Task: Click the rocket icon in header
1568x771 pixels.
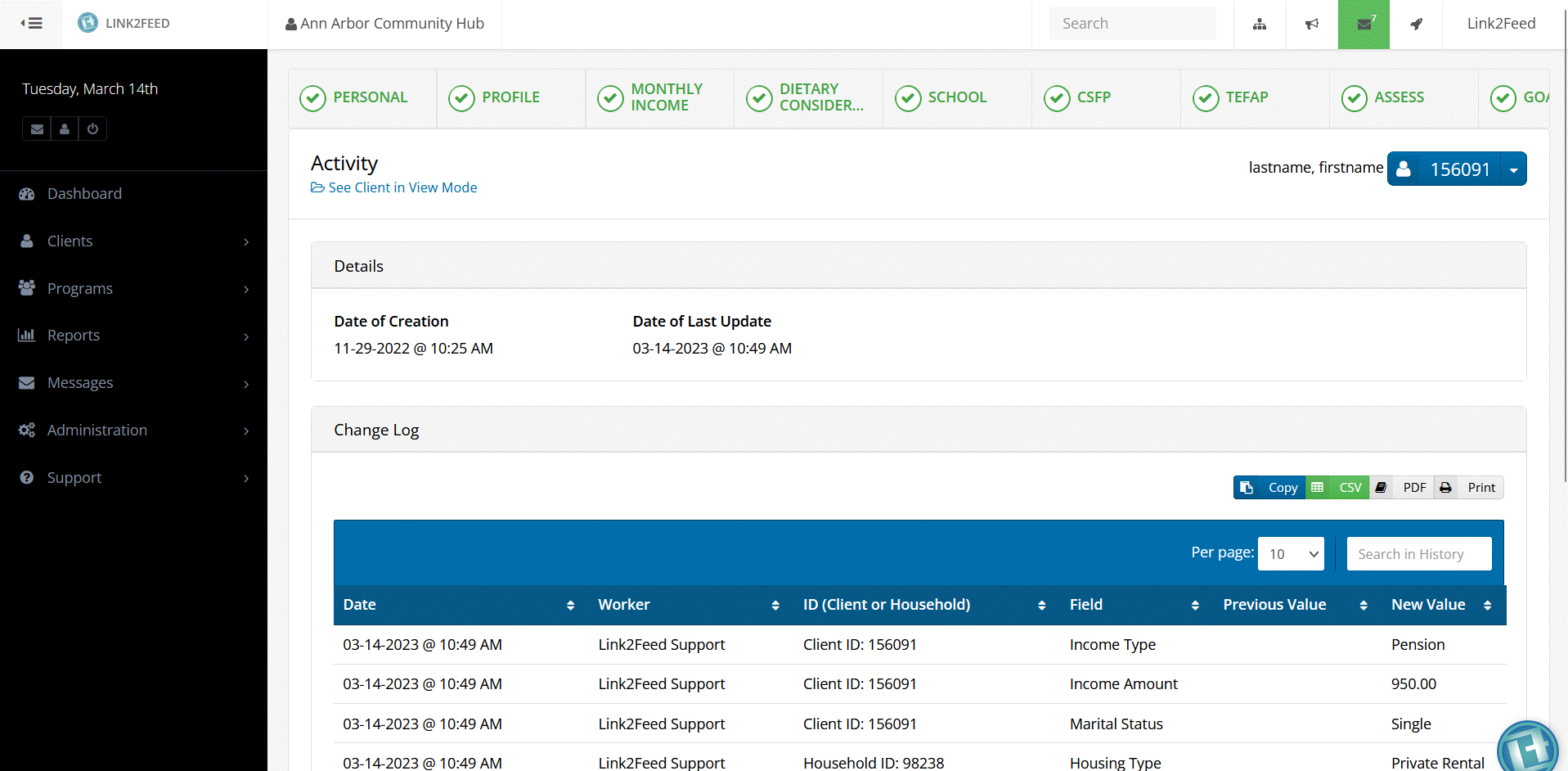Action: coord(1416,24)
